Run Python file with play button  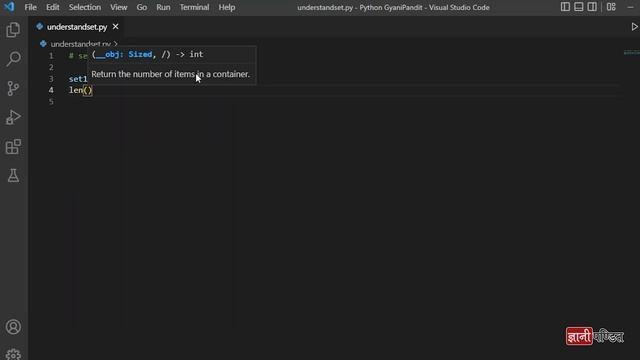pos(634,27)
